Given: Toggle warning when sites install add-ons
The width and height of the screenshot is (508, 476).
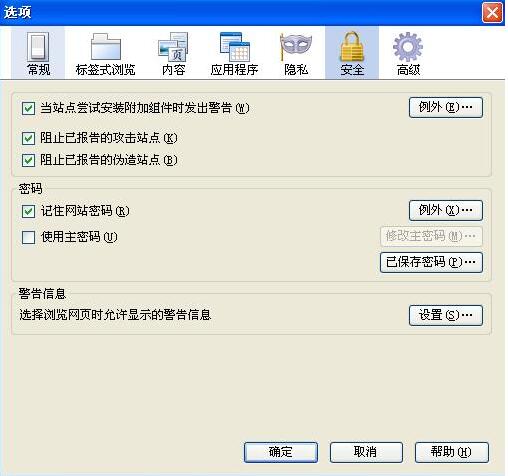Looking at the screenshot, I should click(x=28, y=108).
